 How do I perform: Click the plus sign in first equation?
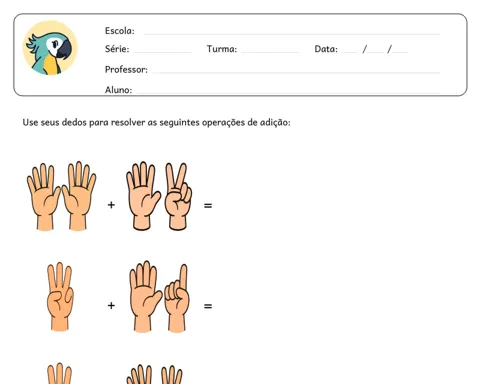click(111, 205)
